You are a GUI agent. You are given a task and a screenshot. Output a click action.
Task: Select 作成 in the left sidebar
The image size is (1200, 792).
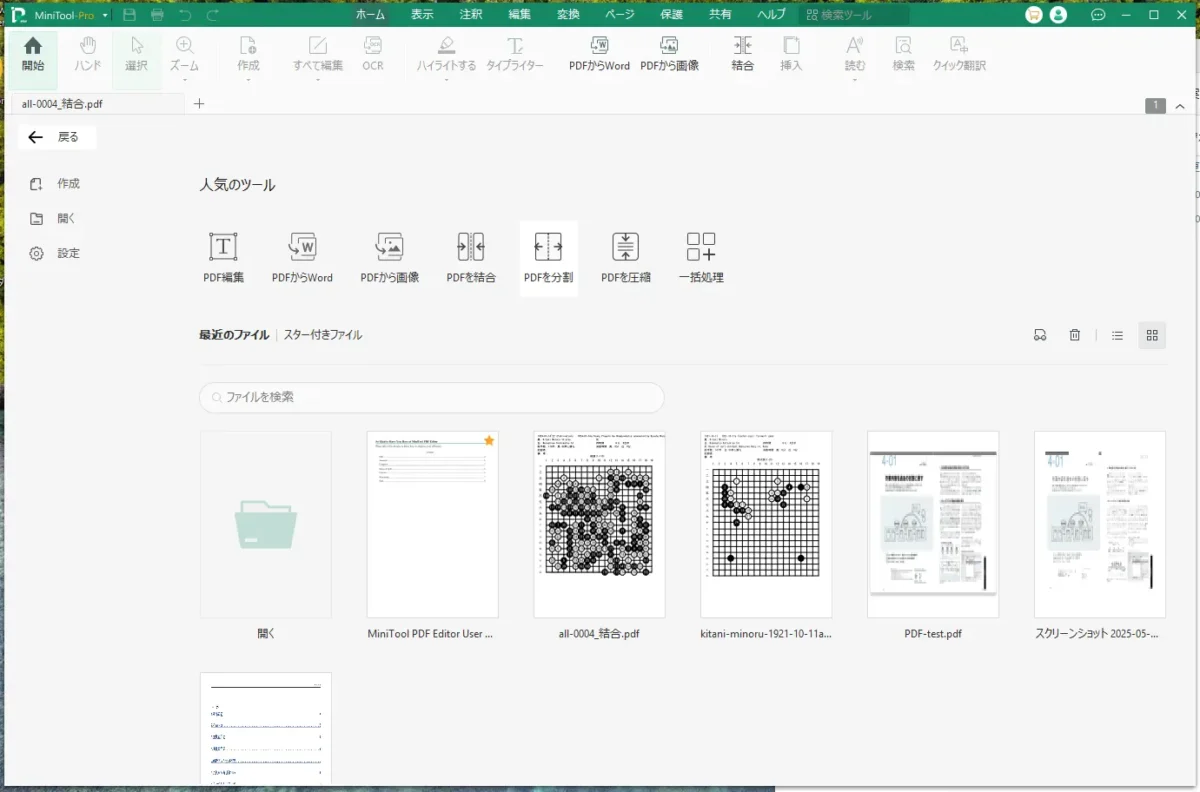[x=56, y=184]
